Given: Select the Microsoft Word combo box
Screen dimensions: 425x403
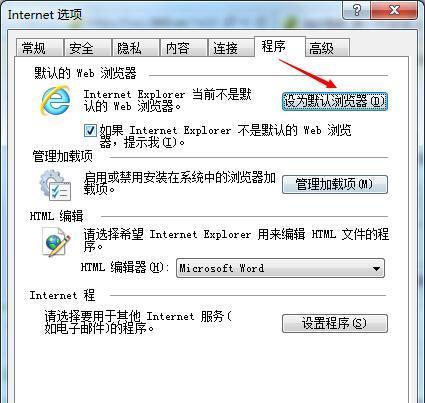Looking at the screenshot, I should point(280,268).
